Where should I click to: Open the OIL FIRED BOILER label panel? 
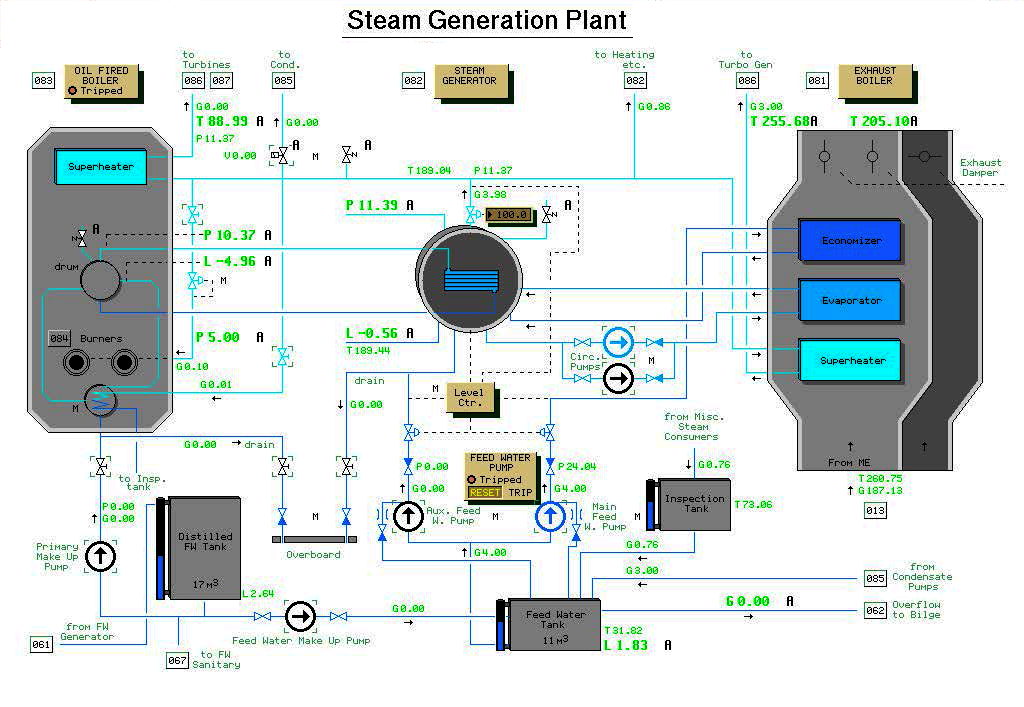[100, 81]
